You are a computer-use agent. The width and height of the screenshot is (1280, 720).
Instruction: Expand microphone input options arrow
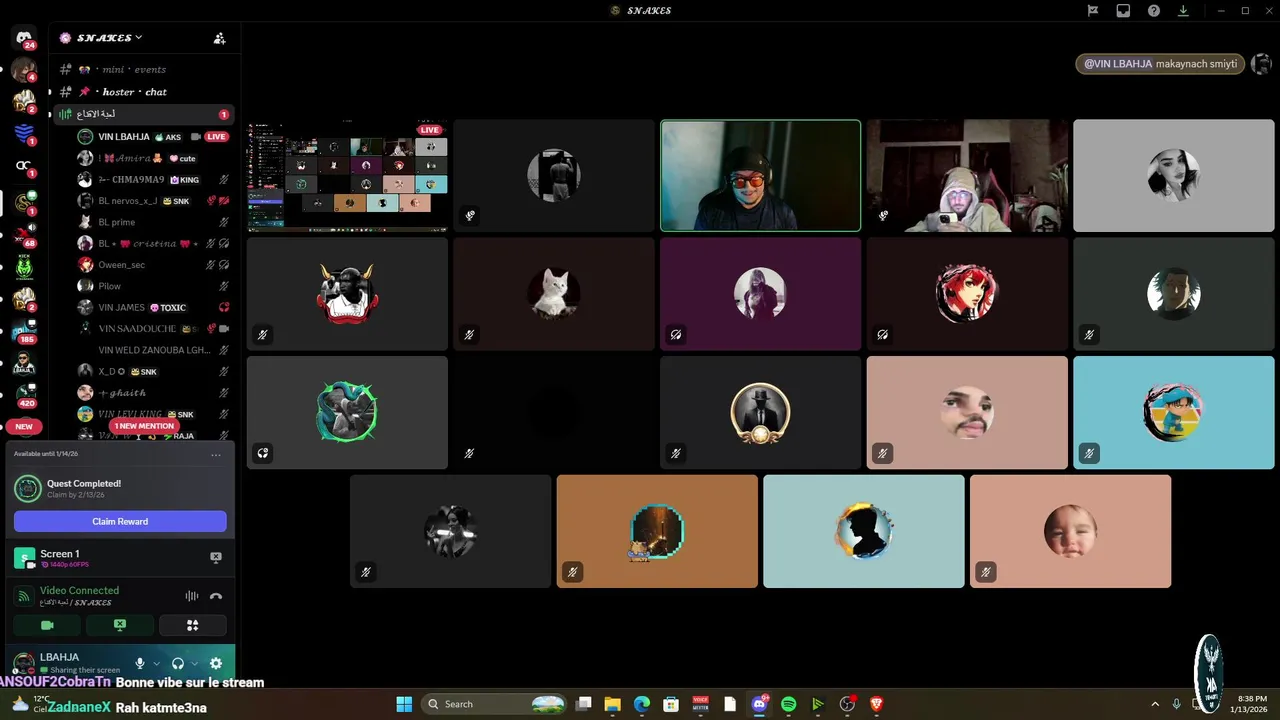(156, 663)
